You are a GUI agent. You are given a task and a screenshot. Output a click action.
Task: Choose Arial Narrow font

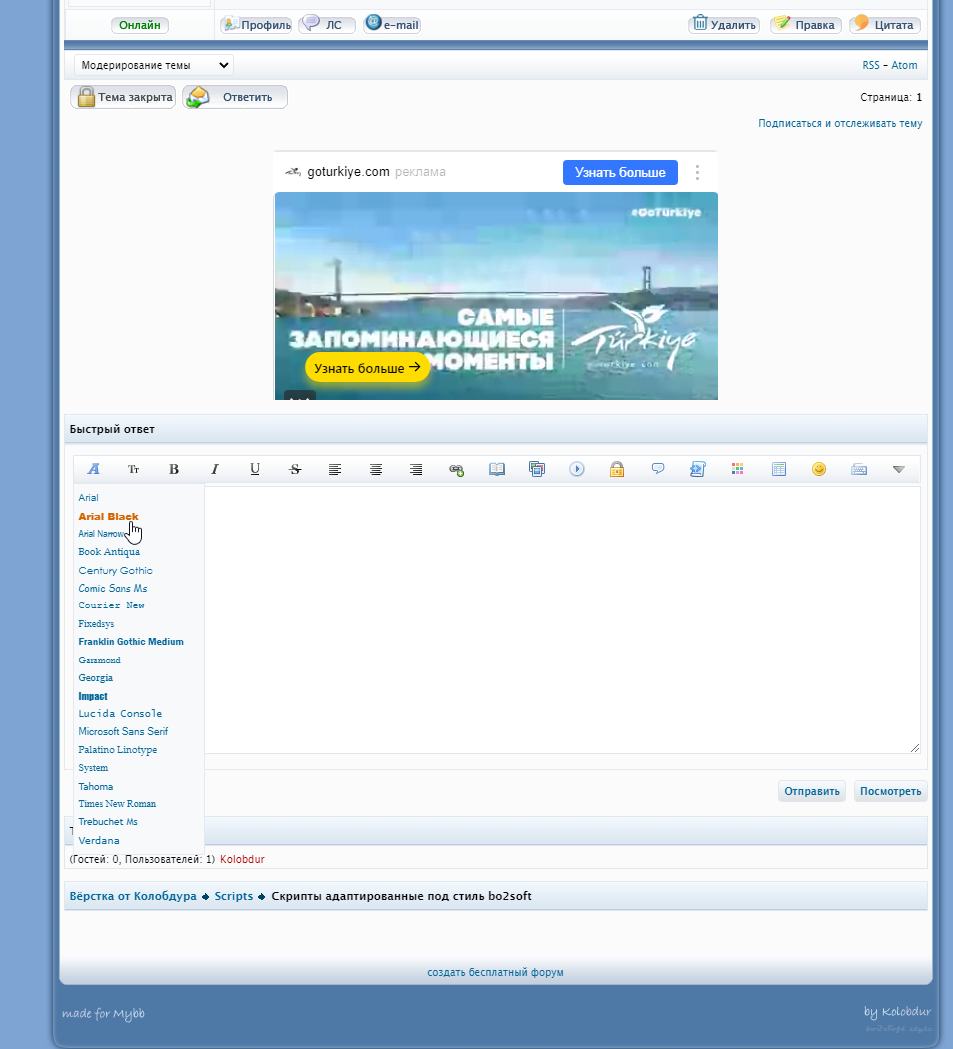pyautogui.click(x=101, y=534)
